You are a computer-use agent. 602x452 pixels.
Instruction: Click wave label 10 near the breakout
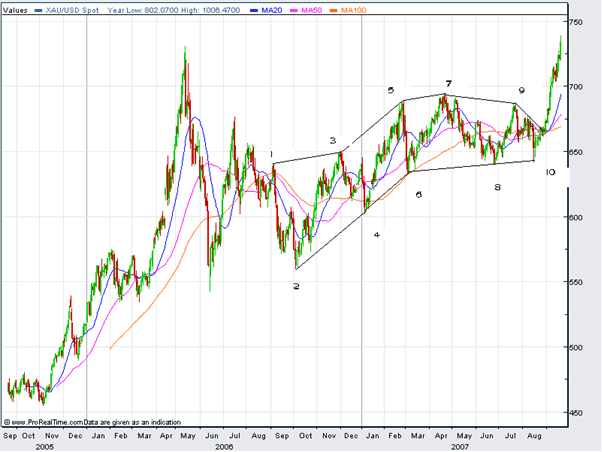pyautogui.click(x=550, y=172)
